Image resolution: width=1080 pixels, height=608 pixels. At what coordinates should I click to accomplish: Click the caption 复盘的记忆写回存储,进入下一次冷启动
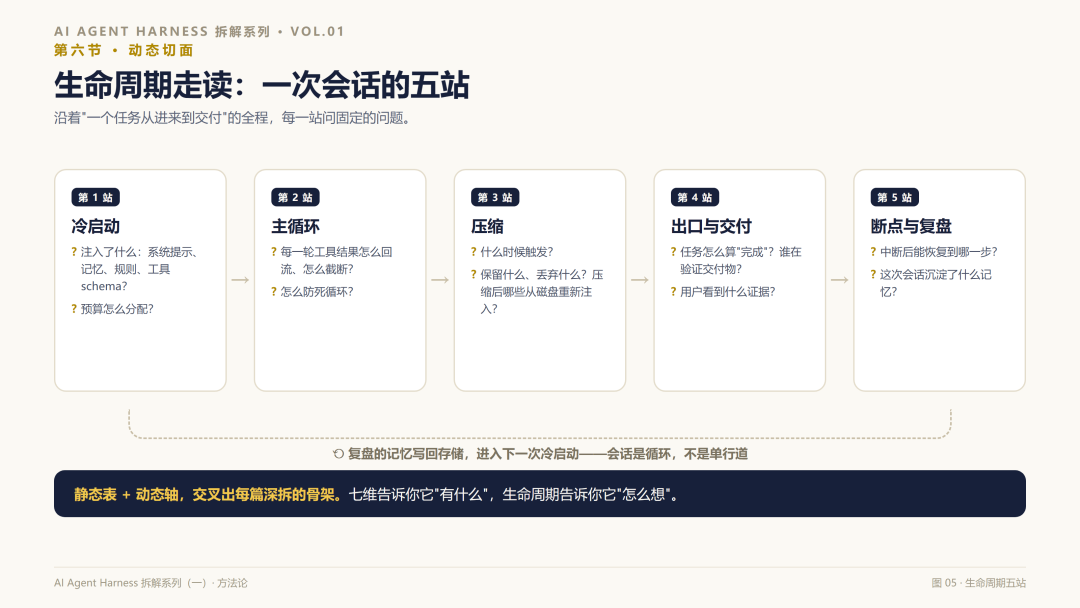pos(548,454)
